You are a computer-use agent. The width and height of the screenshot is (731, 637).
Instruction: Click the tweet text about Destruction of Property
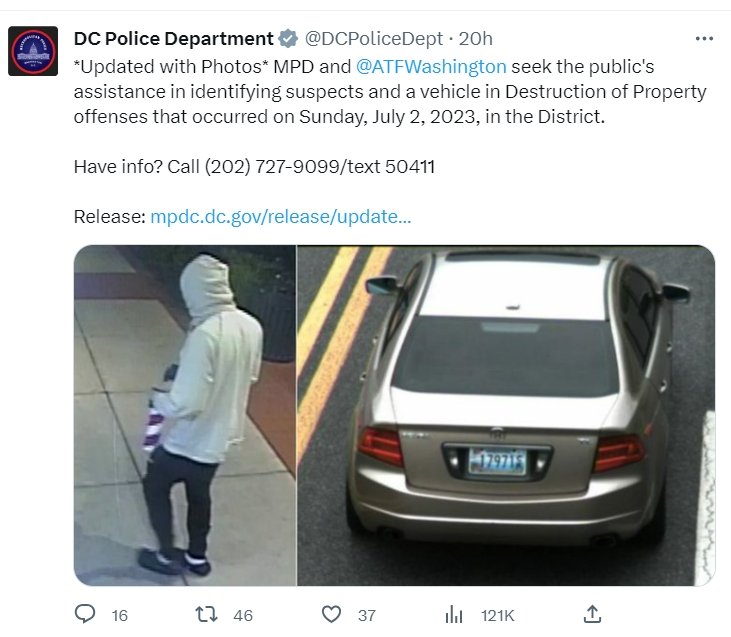[390, 92]
